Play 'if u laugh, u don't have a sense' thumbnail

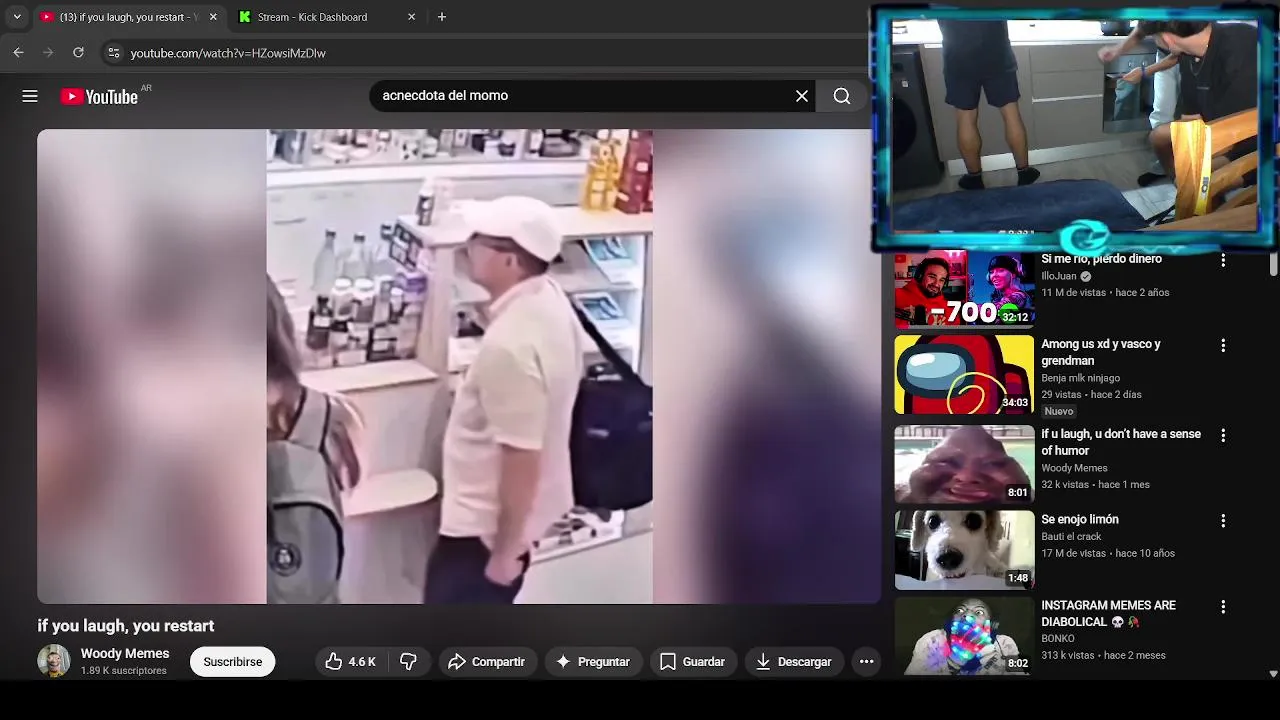pos(964,464)
